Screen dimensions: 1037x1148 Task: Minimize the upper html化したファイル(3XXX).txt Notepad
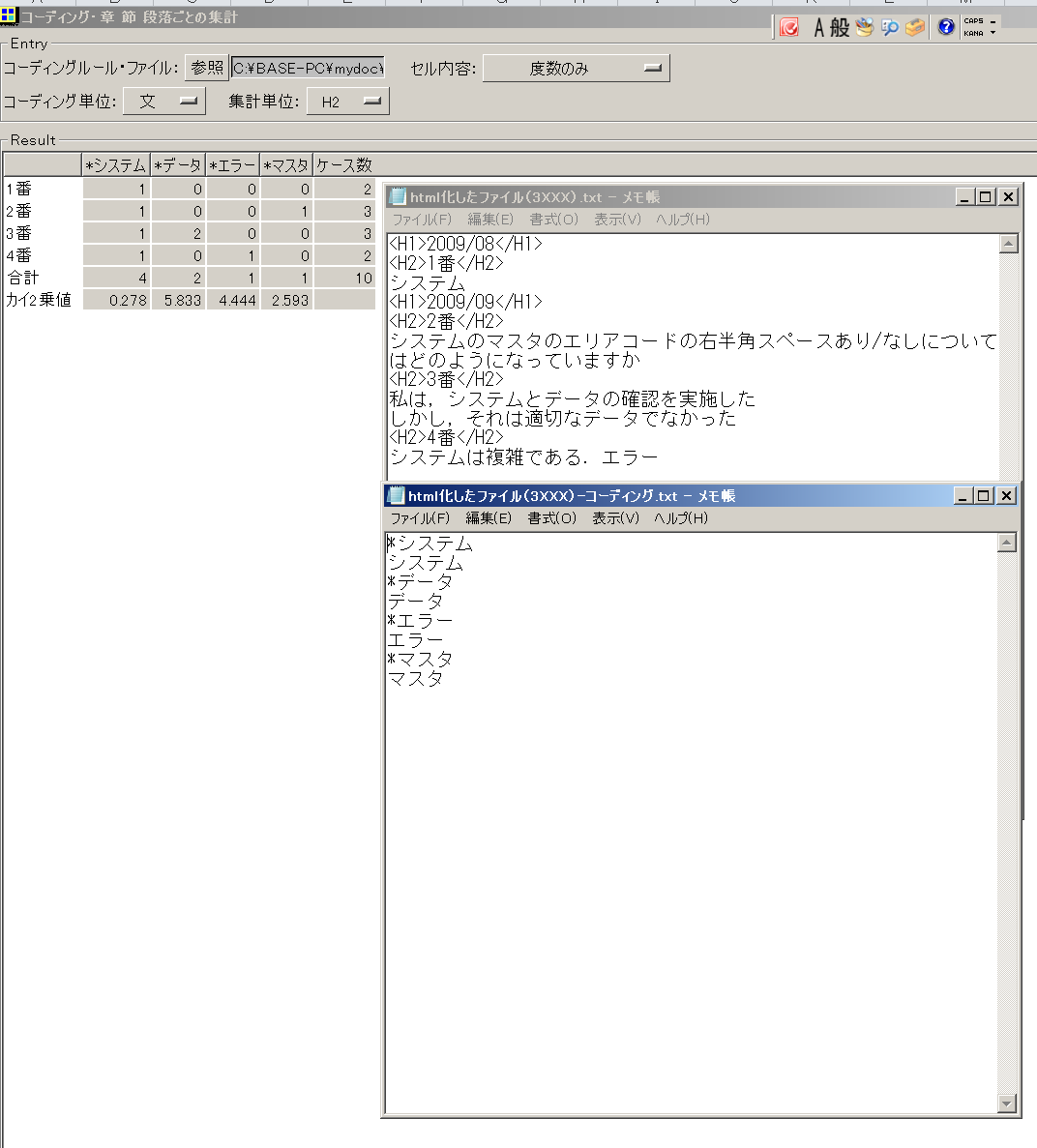[964, 196]
